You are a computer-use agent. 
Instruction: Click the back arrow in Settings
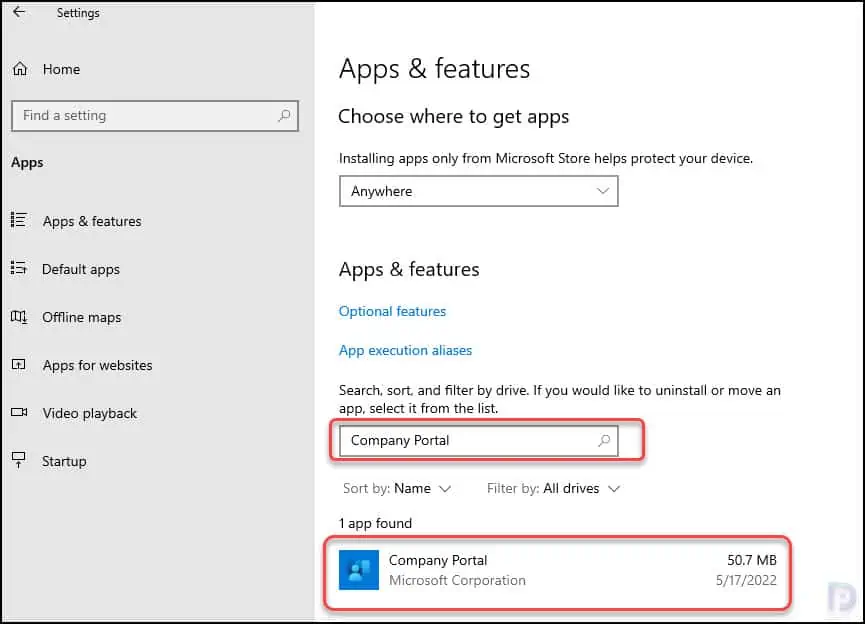[x=19, y=12]
